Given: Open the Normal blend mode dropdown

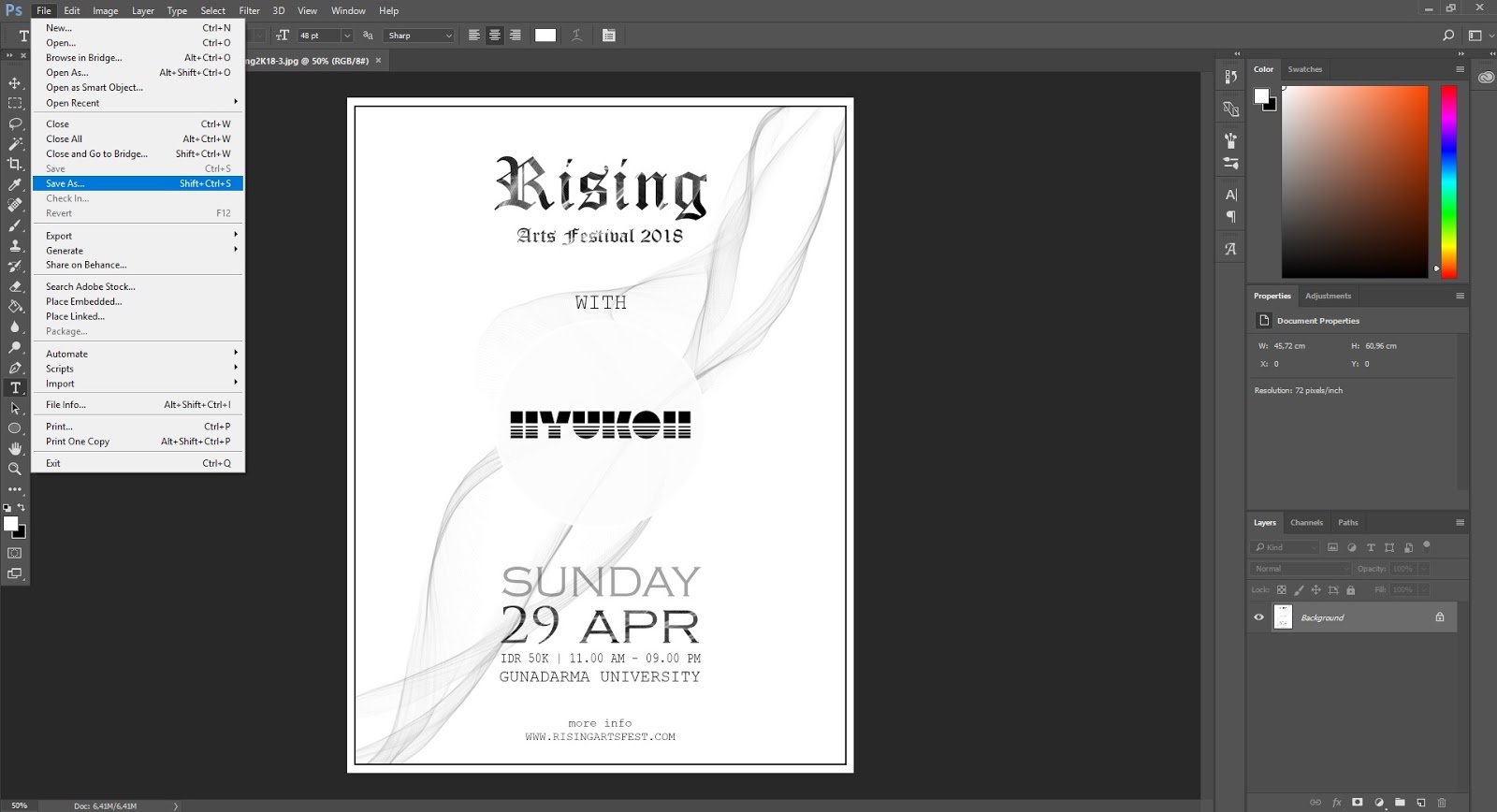Looking at the screenshot, I should pyautogui.click(x=1301, y=569).
